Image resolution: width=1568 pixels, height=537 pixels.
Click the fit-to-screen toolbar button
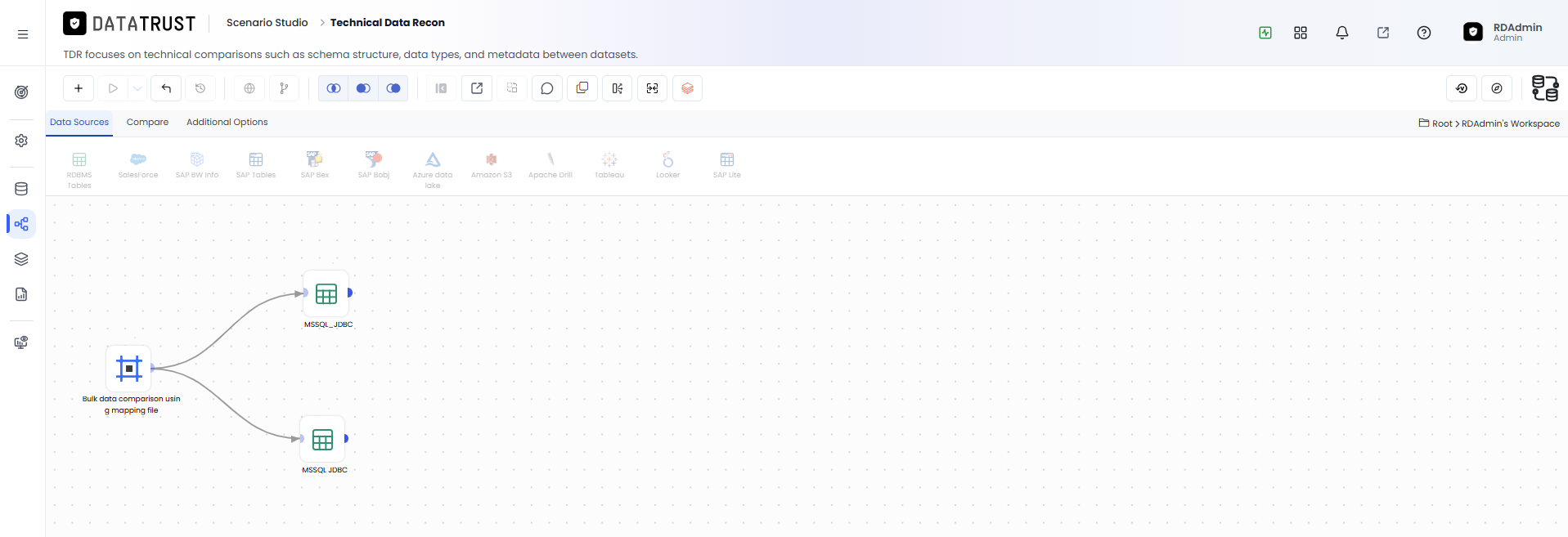point(653,88)
